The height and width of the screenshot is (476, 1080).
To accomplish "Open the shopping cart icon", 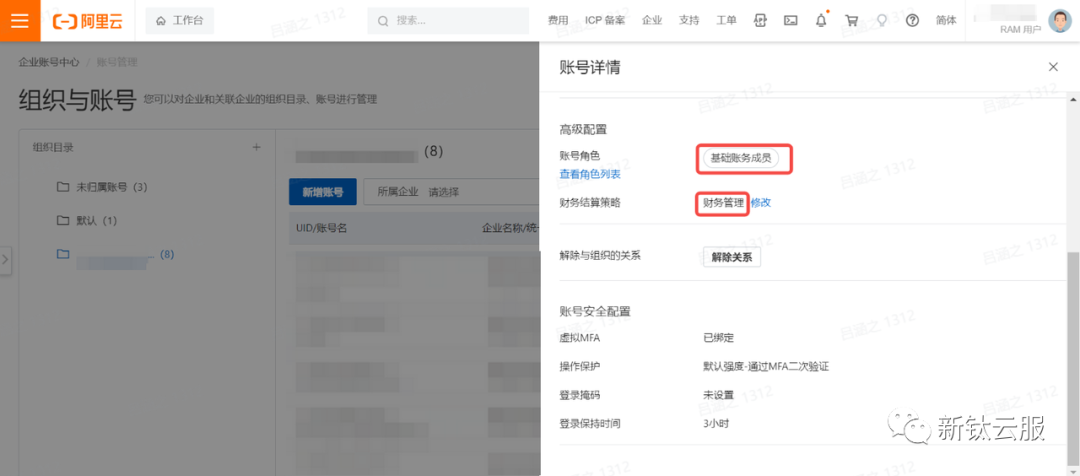I will tap(851, 21).
